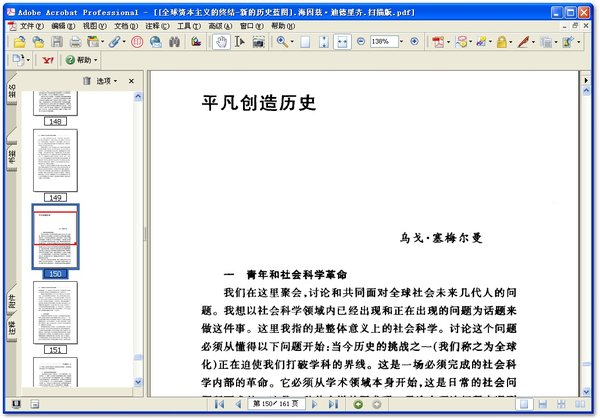600x420 pixels.
Task: Send document by email globe icon
Action: click(155, 42)
